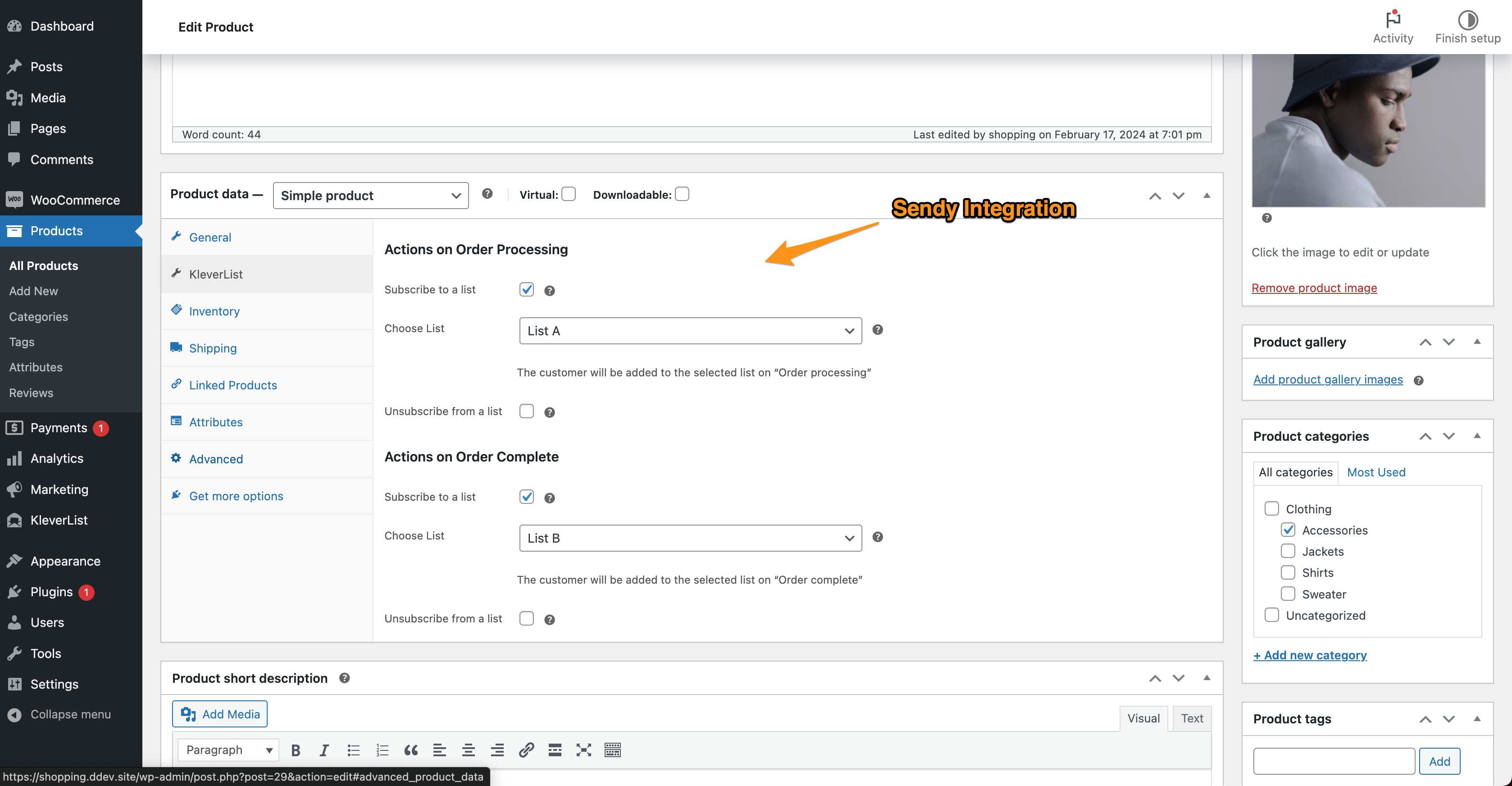
Task: Check Unsubscribe from a list under Order Processing
Action: tap(527, 411)
